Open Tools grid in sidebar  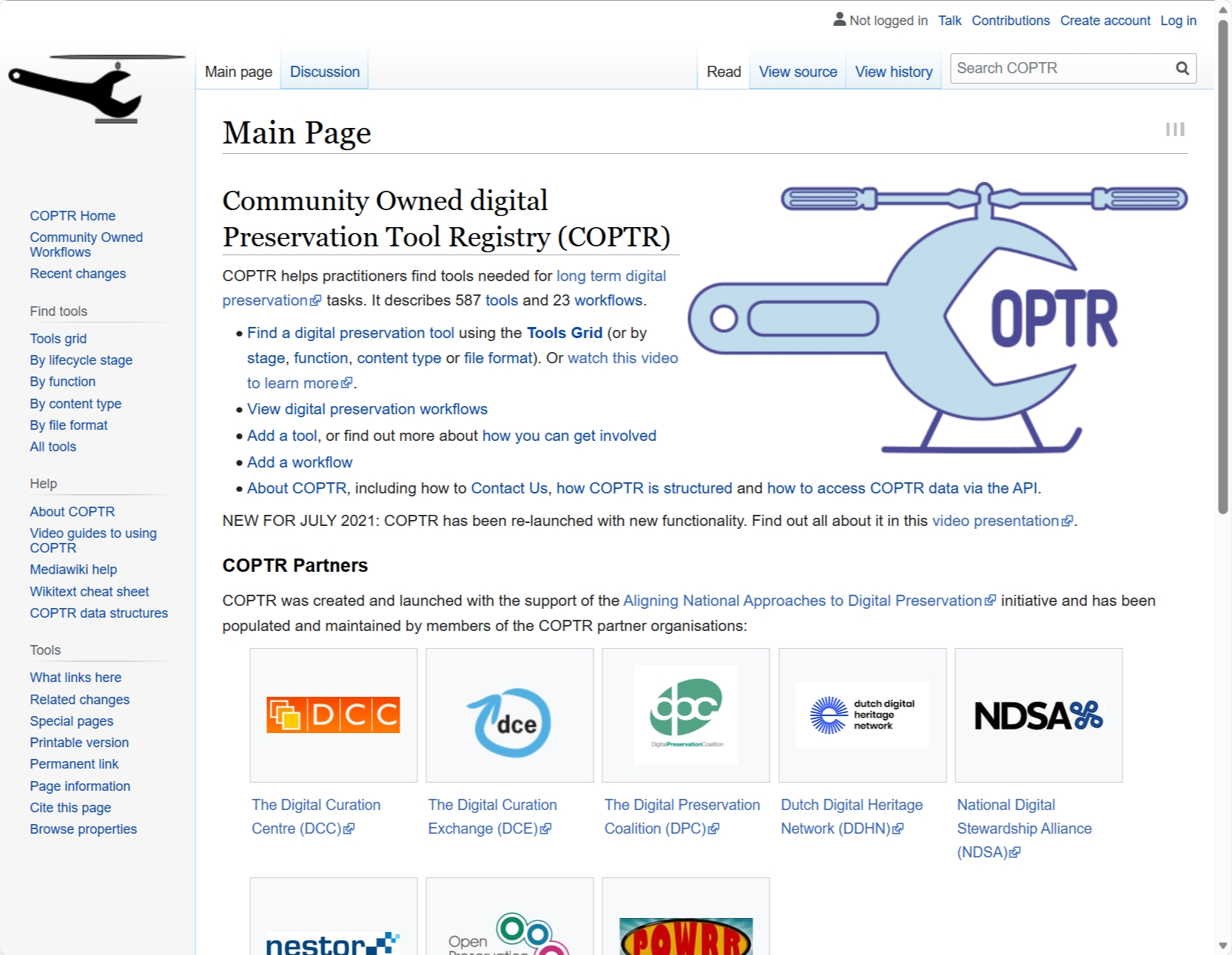(58, 339)
